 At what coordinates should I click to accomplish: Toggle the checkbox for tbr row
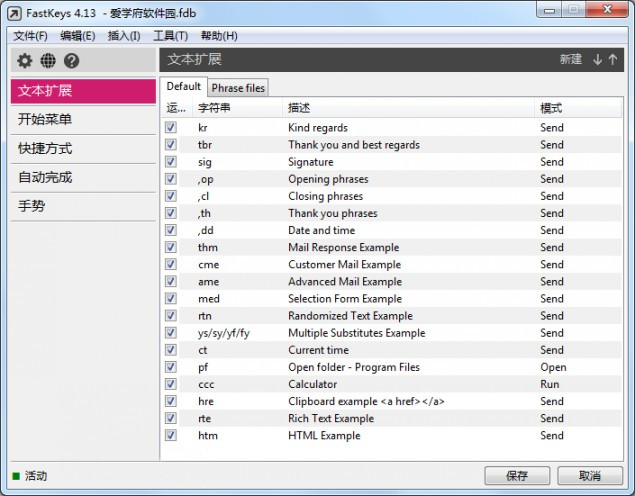[x=170, y=144]
